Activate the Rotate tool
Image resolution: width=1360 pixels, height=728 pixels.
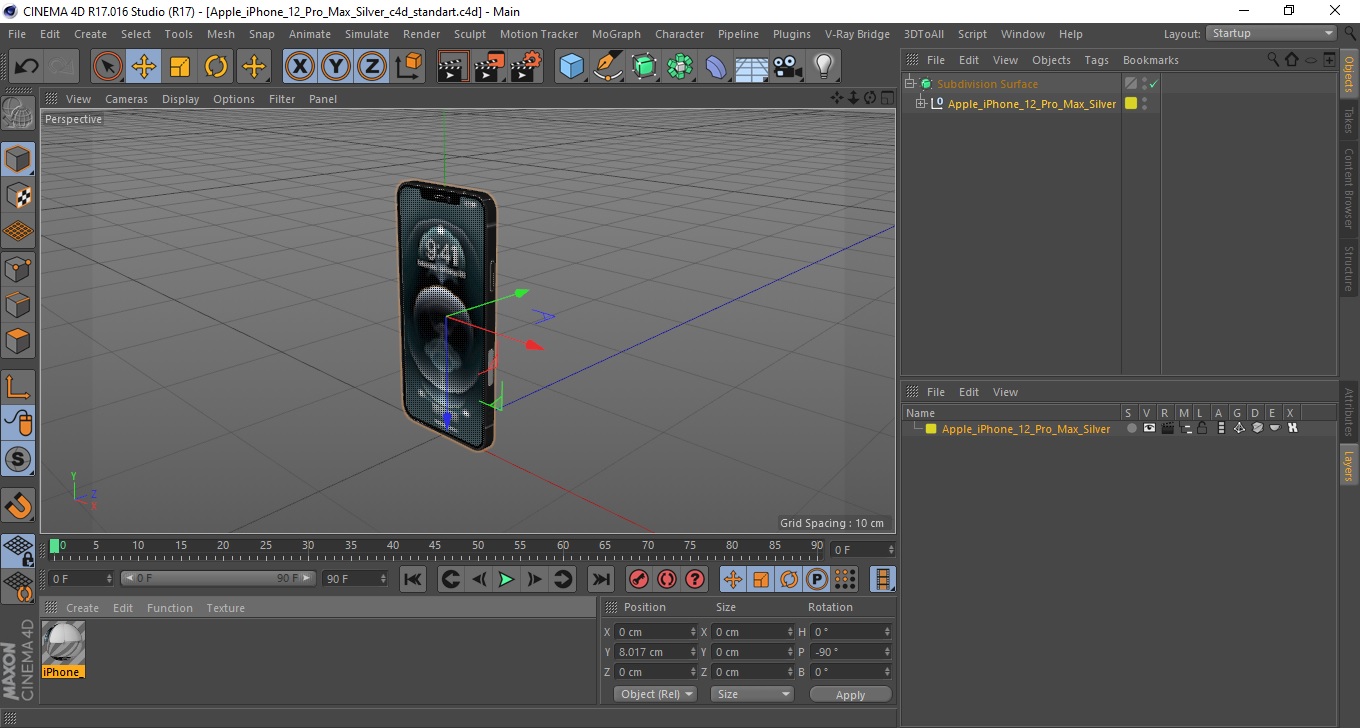pos(216,67)
